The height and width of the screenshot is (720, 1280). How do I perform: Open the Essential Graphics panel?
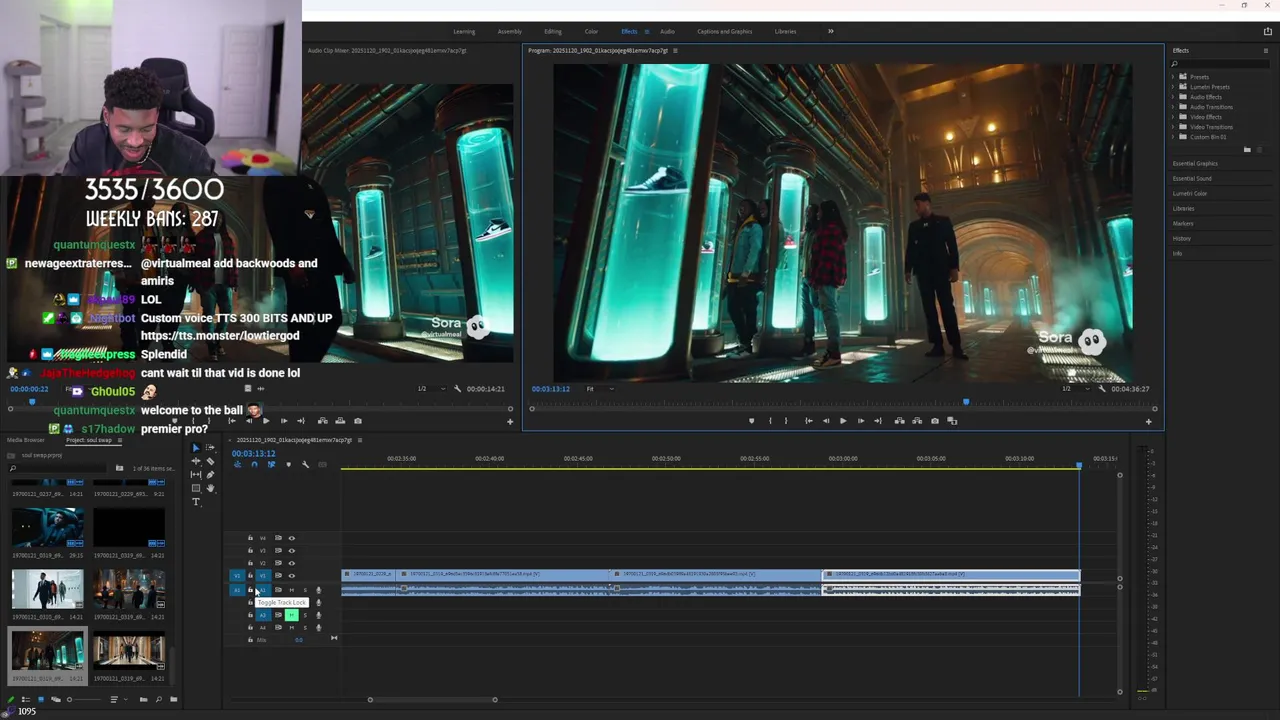pos(1195,163)
